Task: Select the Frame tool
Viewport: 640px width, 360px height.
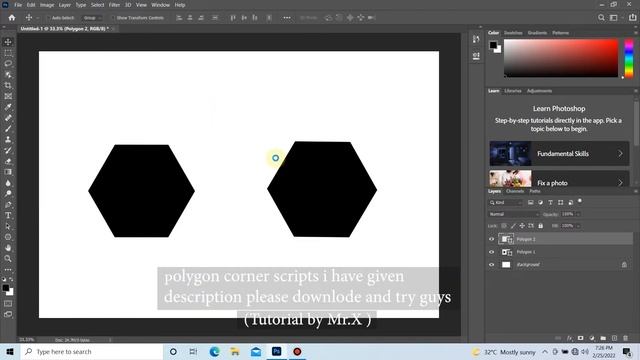Action: pos(8,96)
